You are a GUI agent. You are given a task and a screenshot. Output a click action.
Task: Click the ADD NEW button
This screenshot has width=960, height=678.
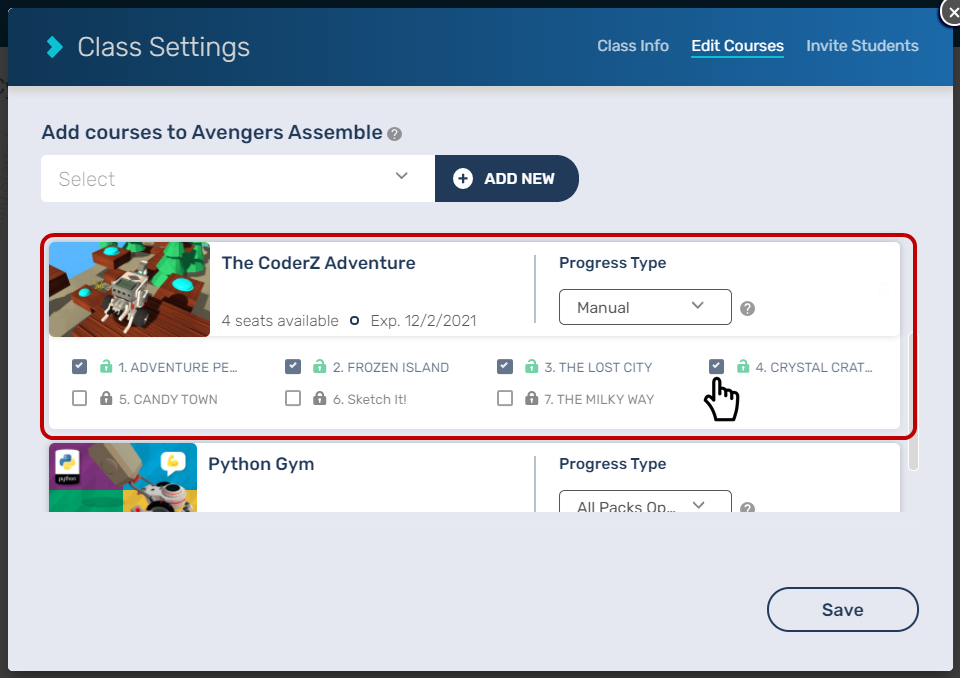click(x=507, y=178)
